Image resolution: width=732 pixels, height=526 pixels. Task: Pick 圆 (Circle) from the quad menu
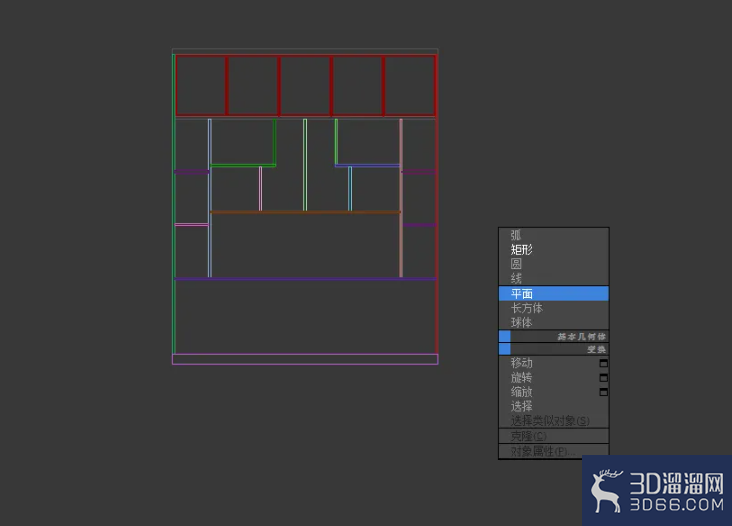pos(554,264)
